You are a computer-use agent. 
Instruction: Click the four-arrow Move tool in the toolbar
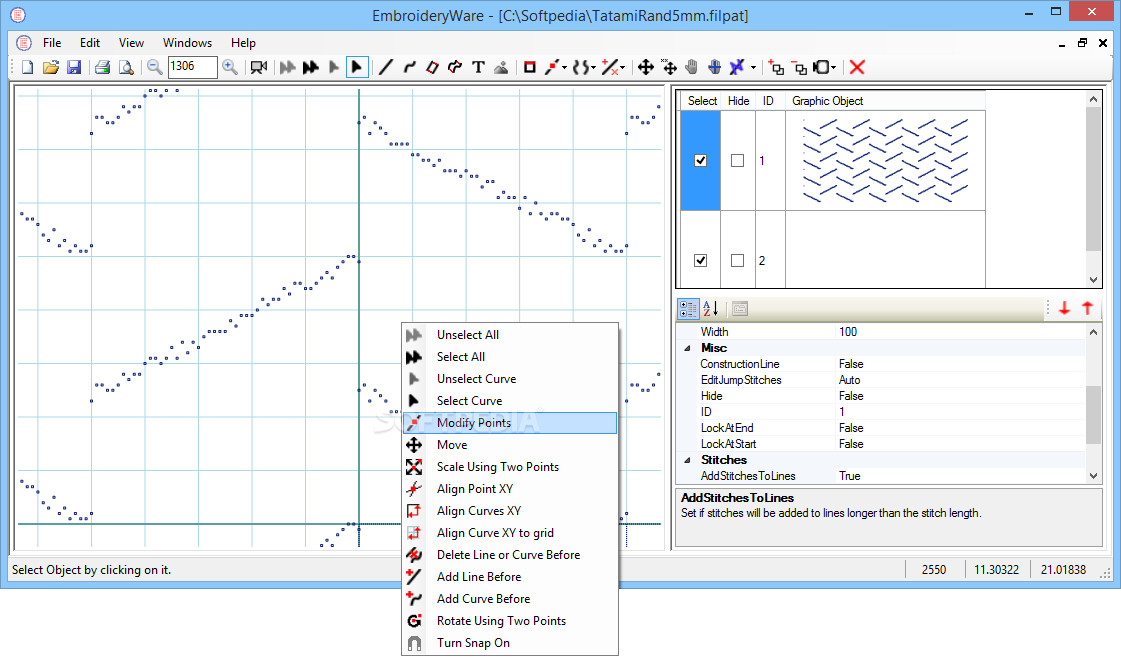(x=646, y=67)
